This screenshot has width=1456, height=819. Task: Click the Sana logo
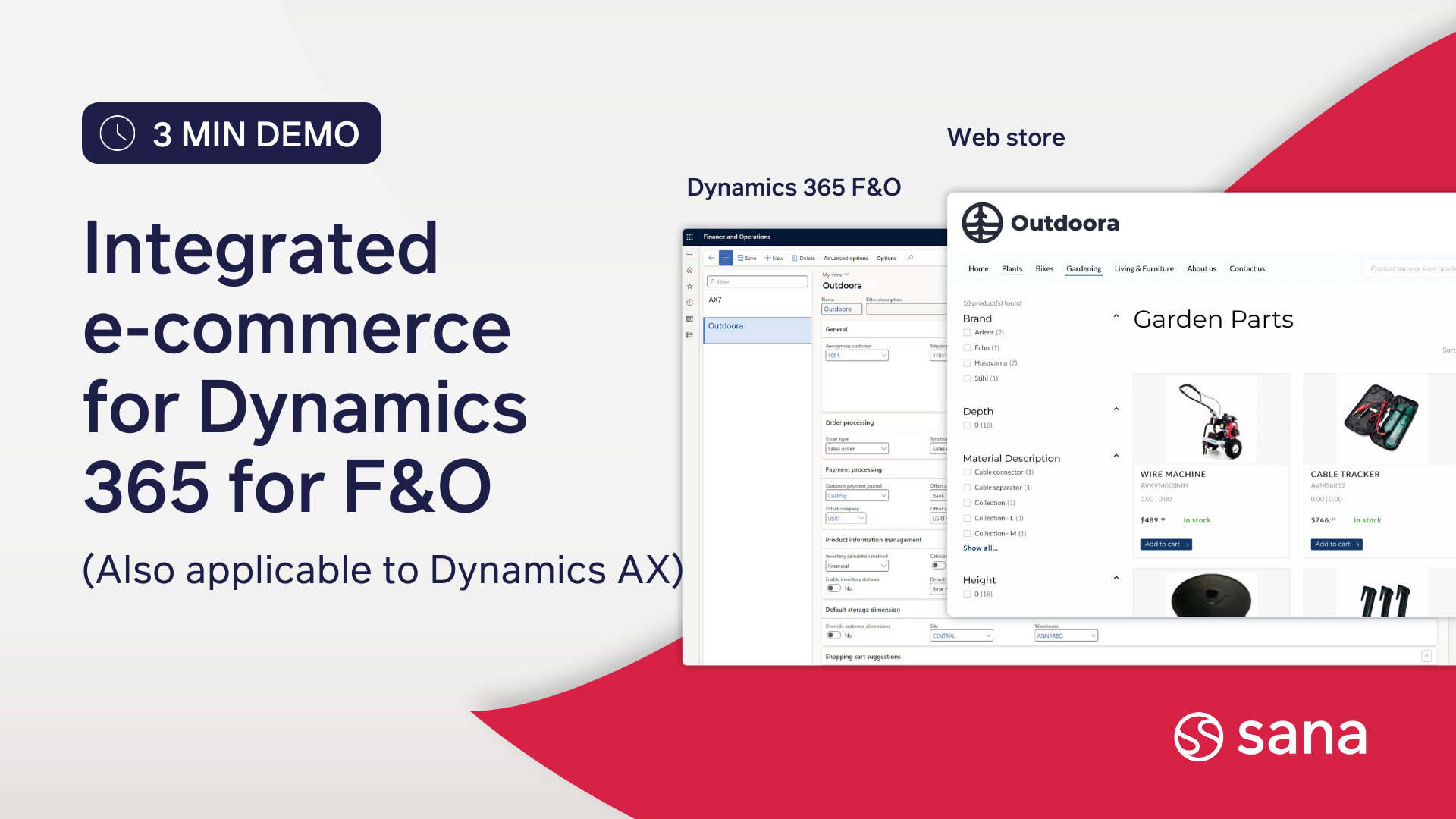point(1270,736)
